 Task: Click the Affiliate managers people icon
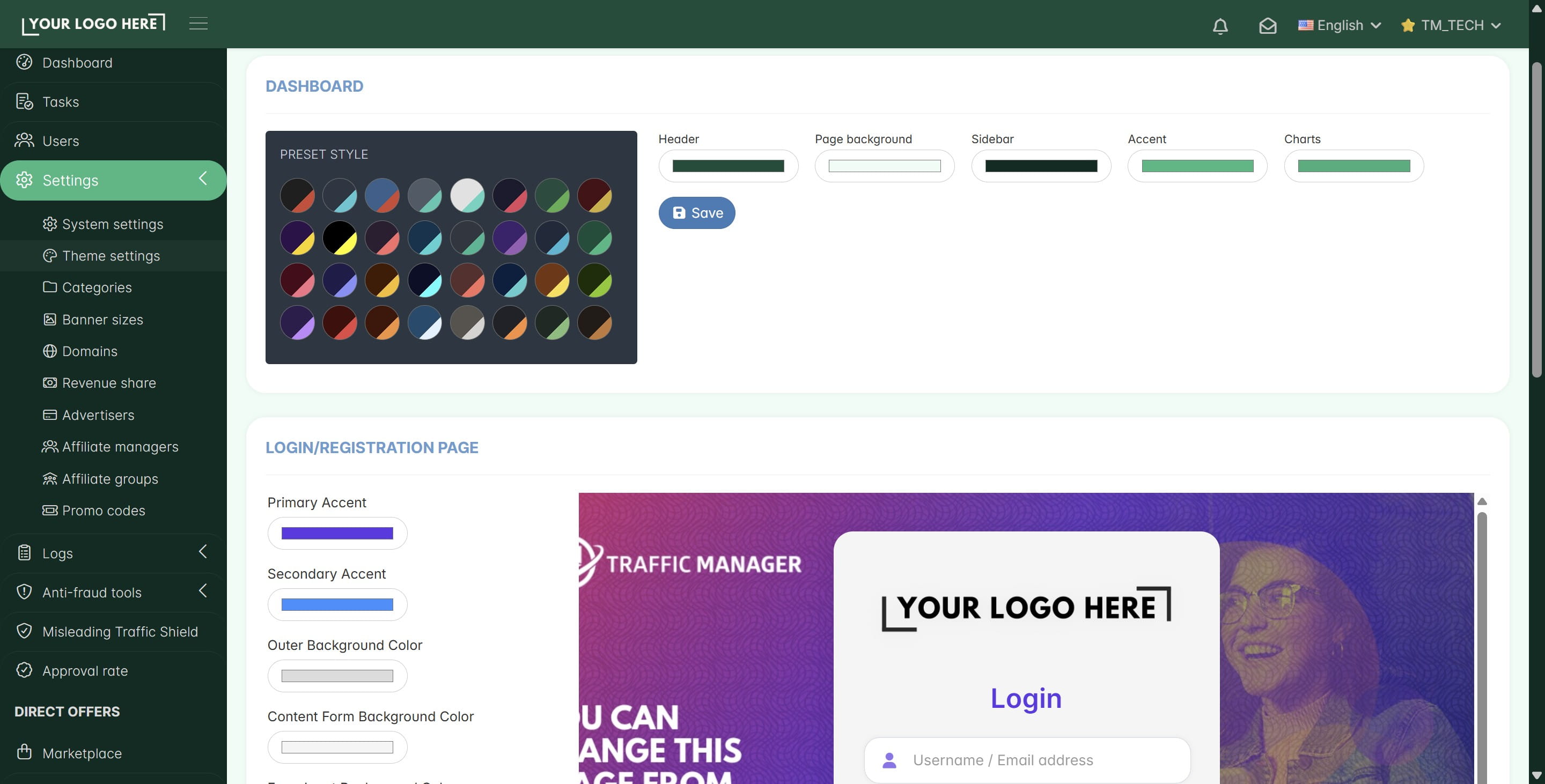click(50, 447)
